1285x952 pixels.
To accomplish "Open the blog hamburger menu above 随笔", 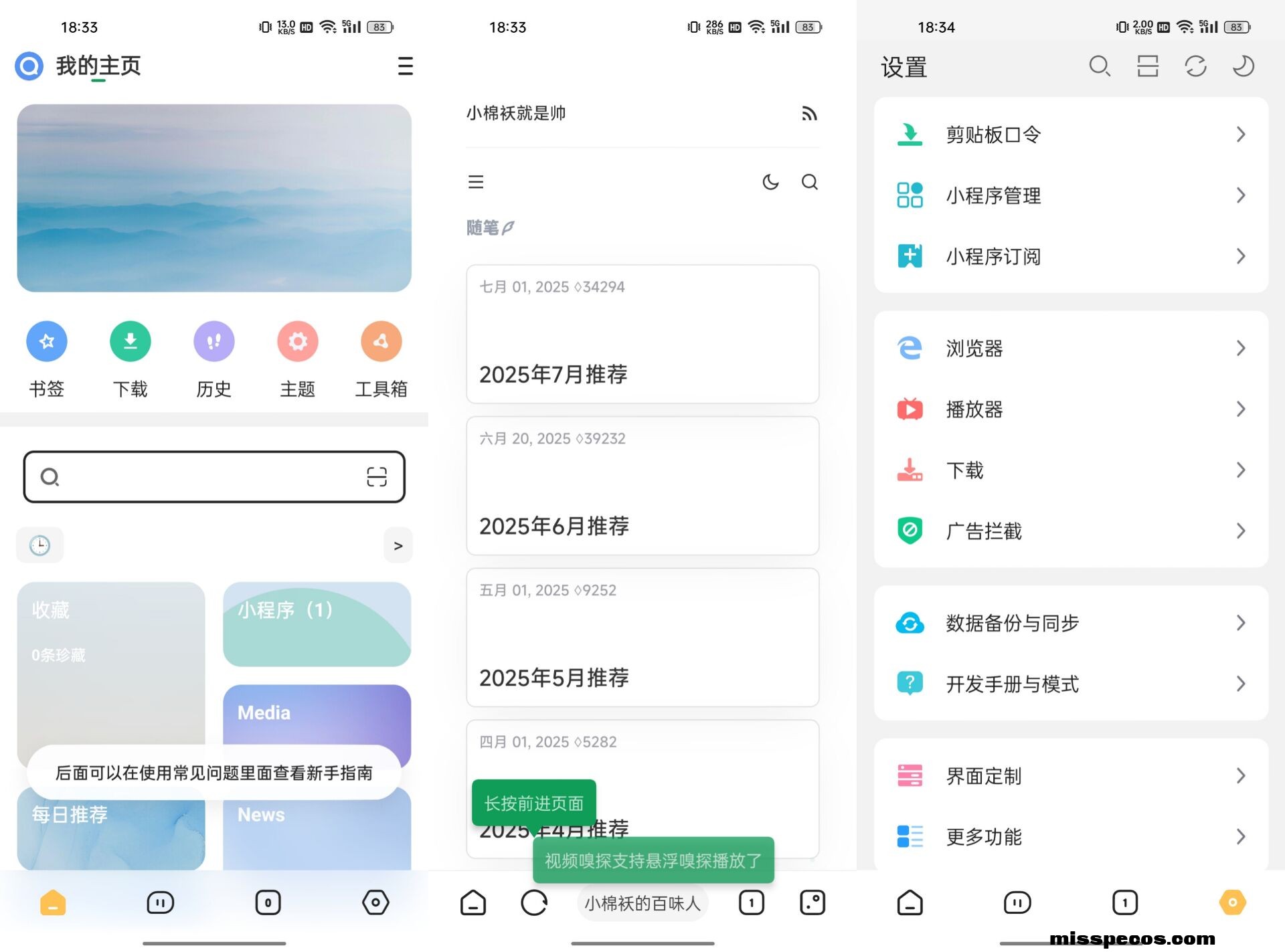I will point(476,182).
